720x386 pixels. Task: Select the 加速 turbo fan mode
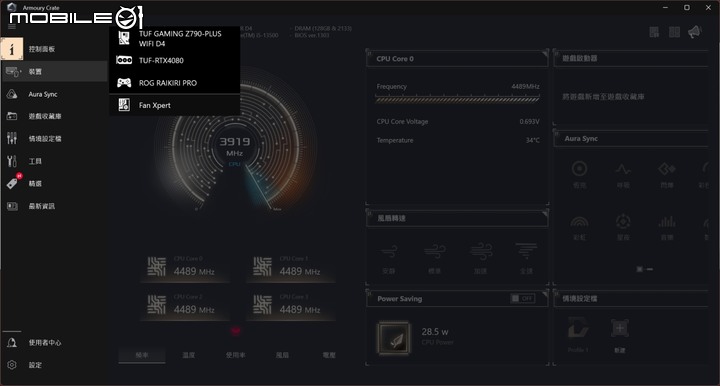coord(480,259)
